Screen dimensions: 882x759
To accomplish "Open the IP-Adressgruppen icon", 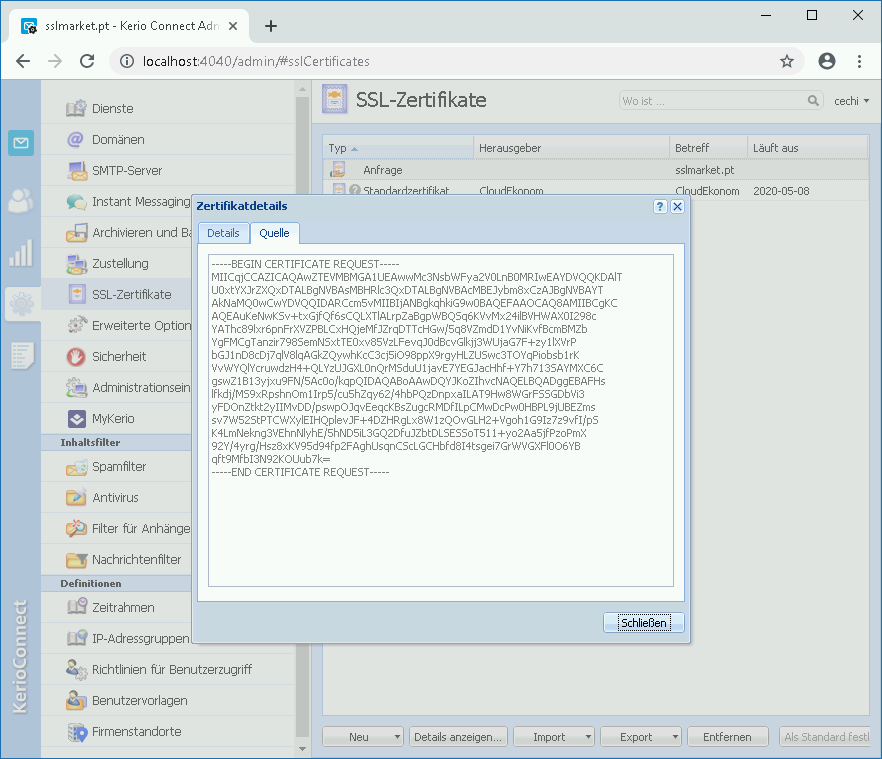I will point(76,637).
